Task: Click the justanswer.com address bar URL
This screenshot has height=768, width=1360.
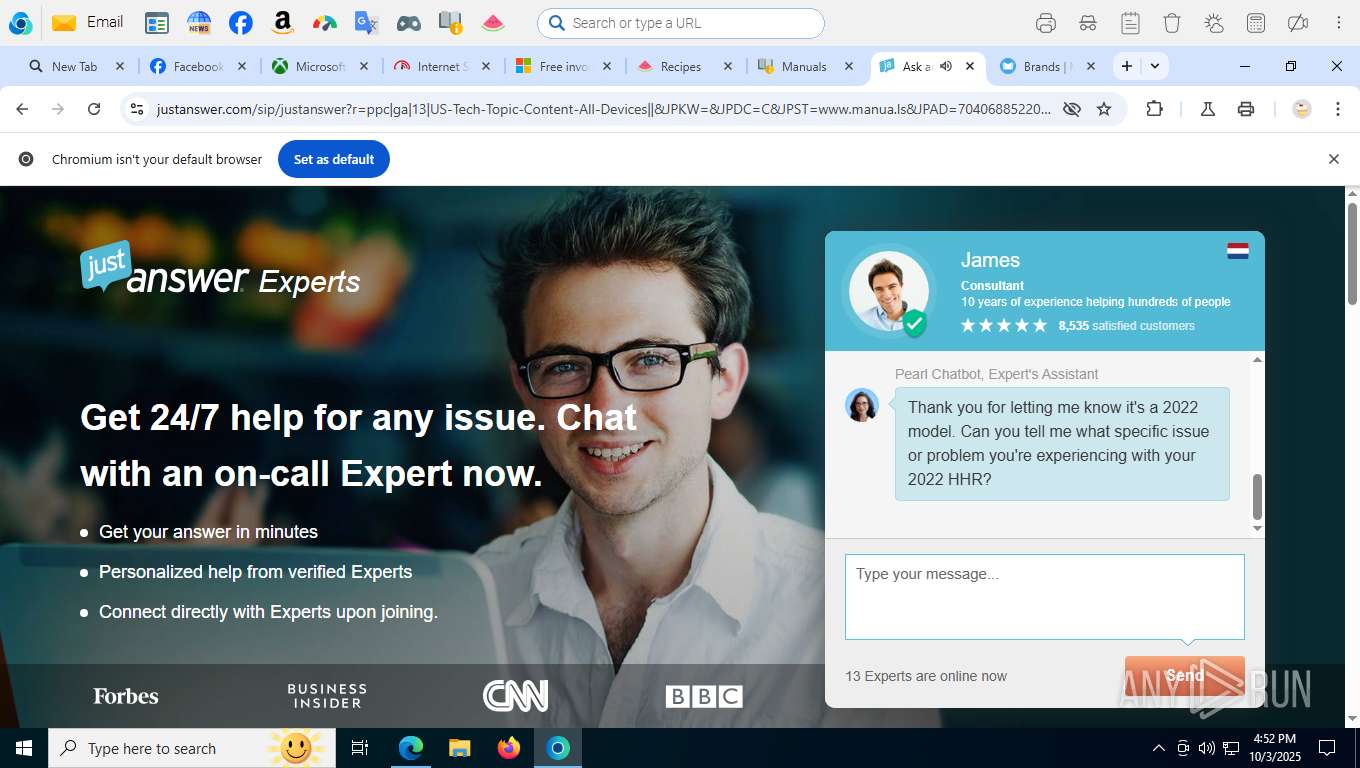Action: (603, 109)
